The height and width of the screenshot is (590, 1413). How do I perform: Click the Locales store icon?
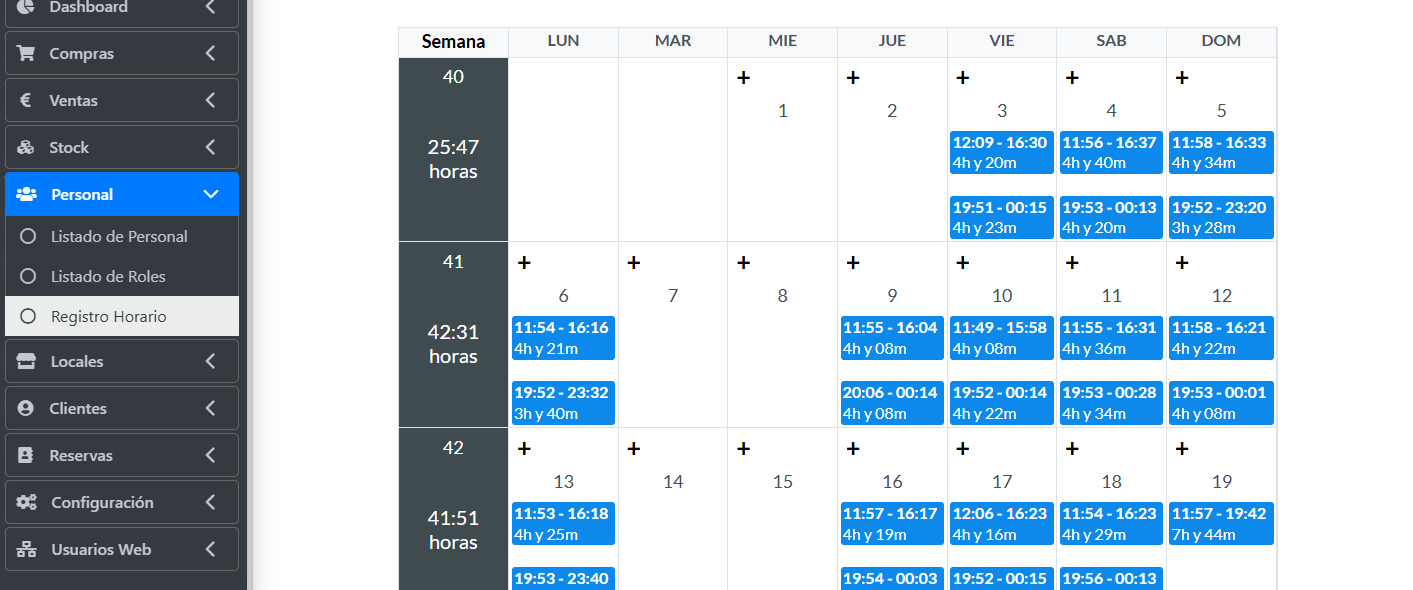27,361
